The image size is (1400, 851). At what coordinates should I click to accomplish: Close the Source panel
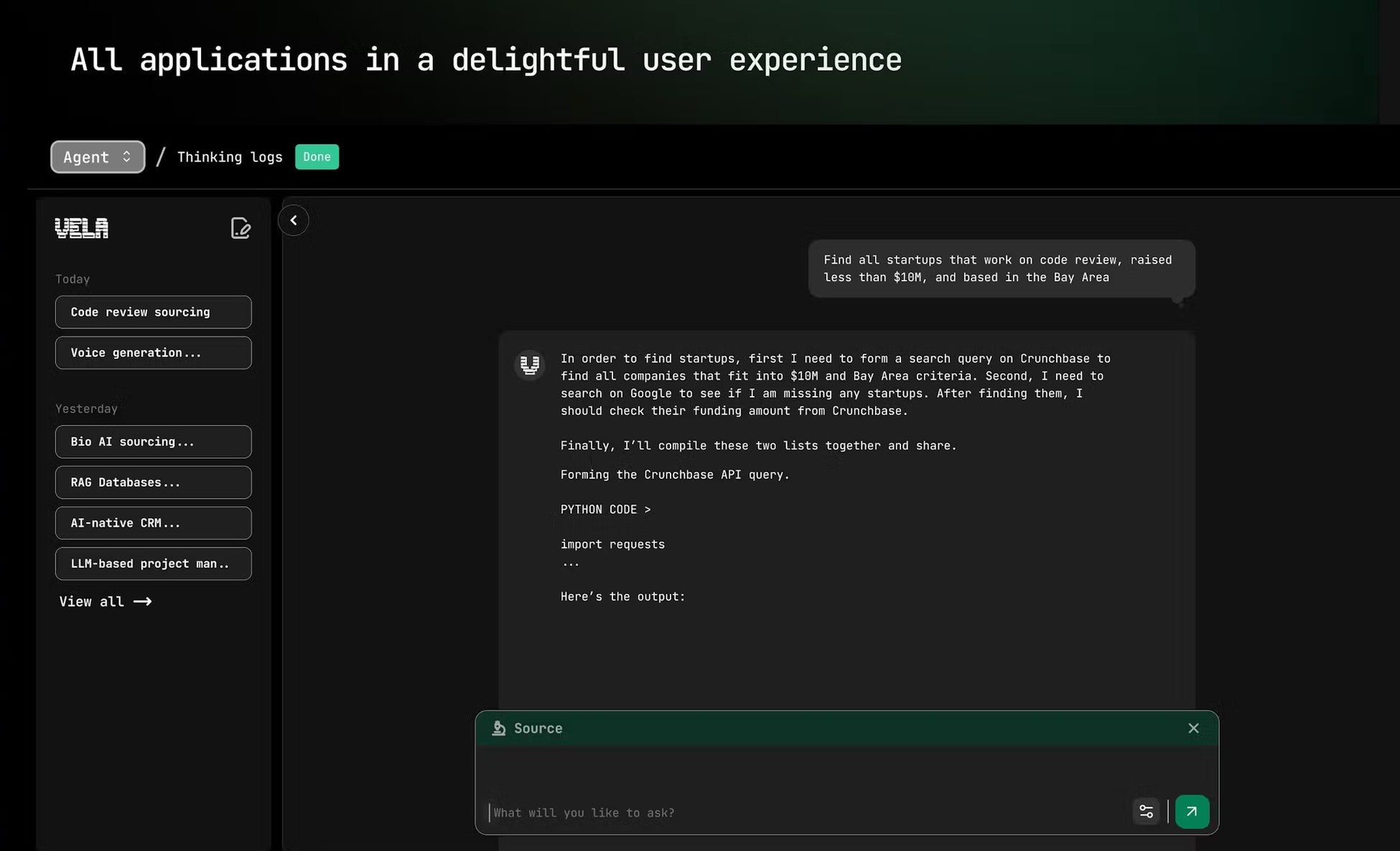click(1193, 728)
